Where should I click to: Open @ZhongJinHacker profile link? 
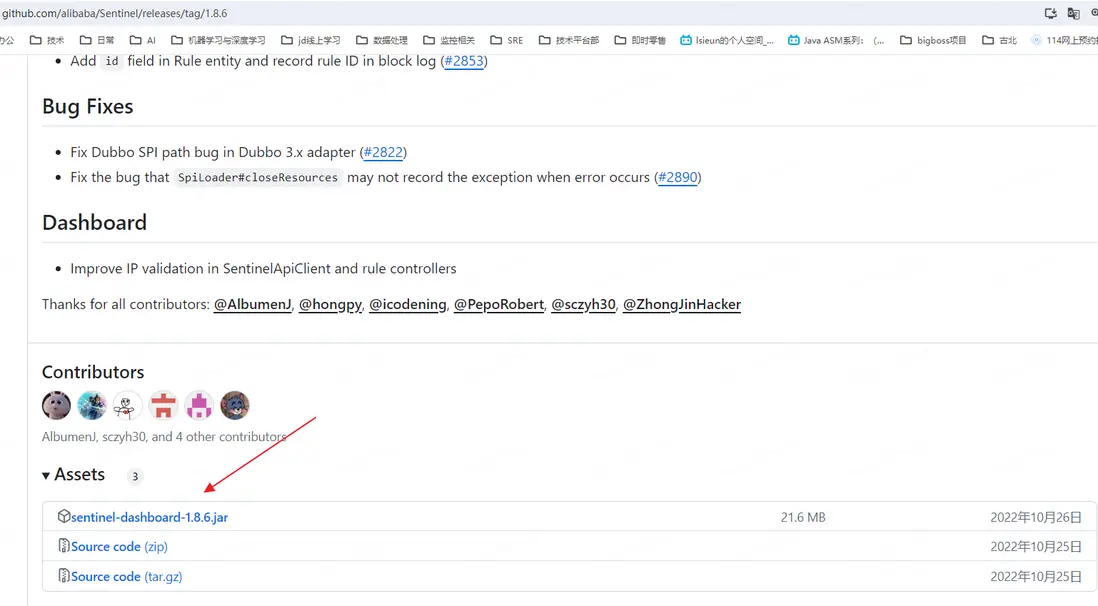click(682, 304)
